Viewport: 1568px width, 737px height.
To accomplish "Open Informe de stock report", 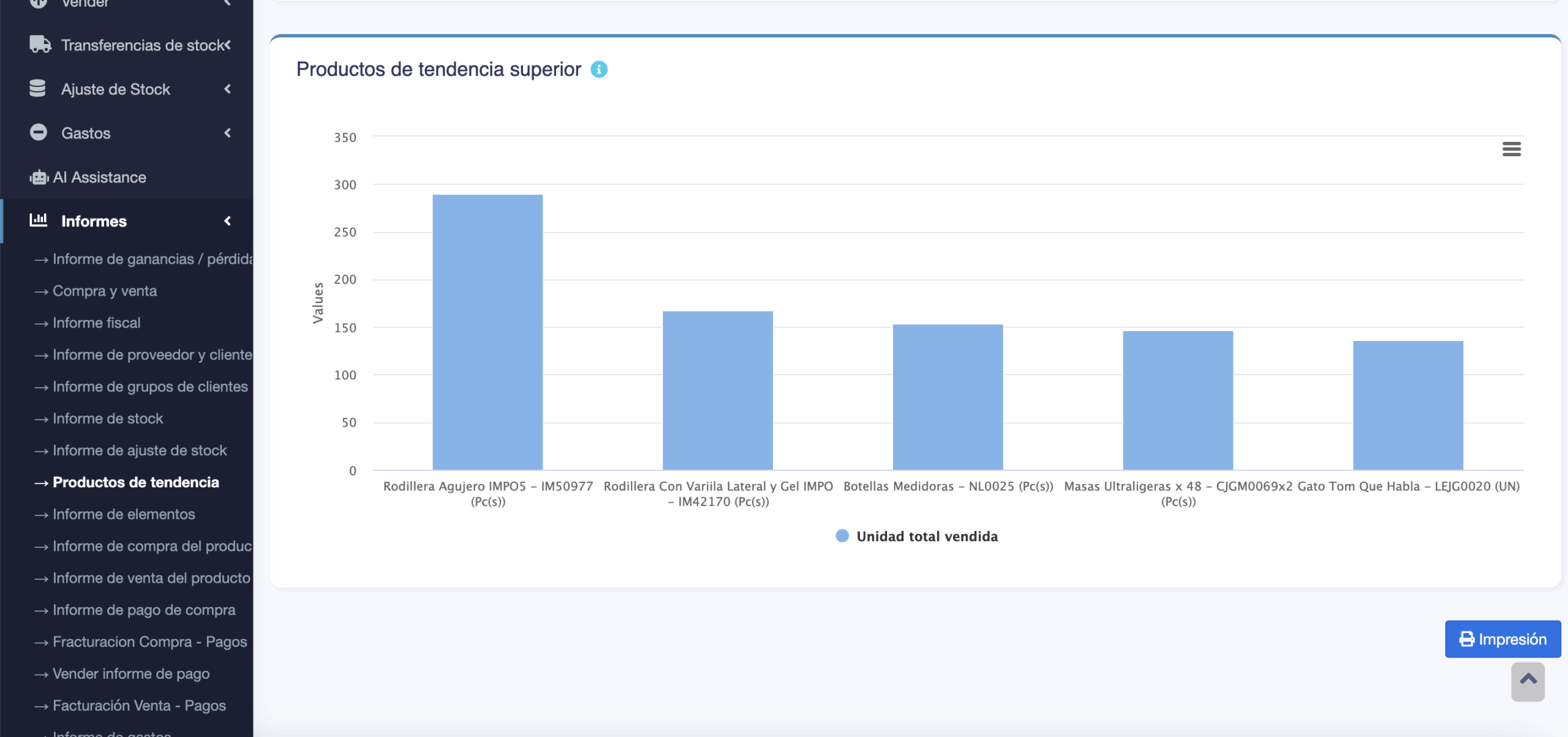I will pyautogui.click(x=108, y=419).
